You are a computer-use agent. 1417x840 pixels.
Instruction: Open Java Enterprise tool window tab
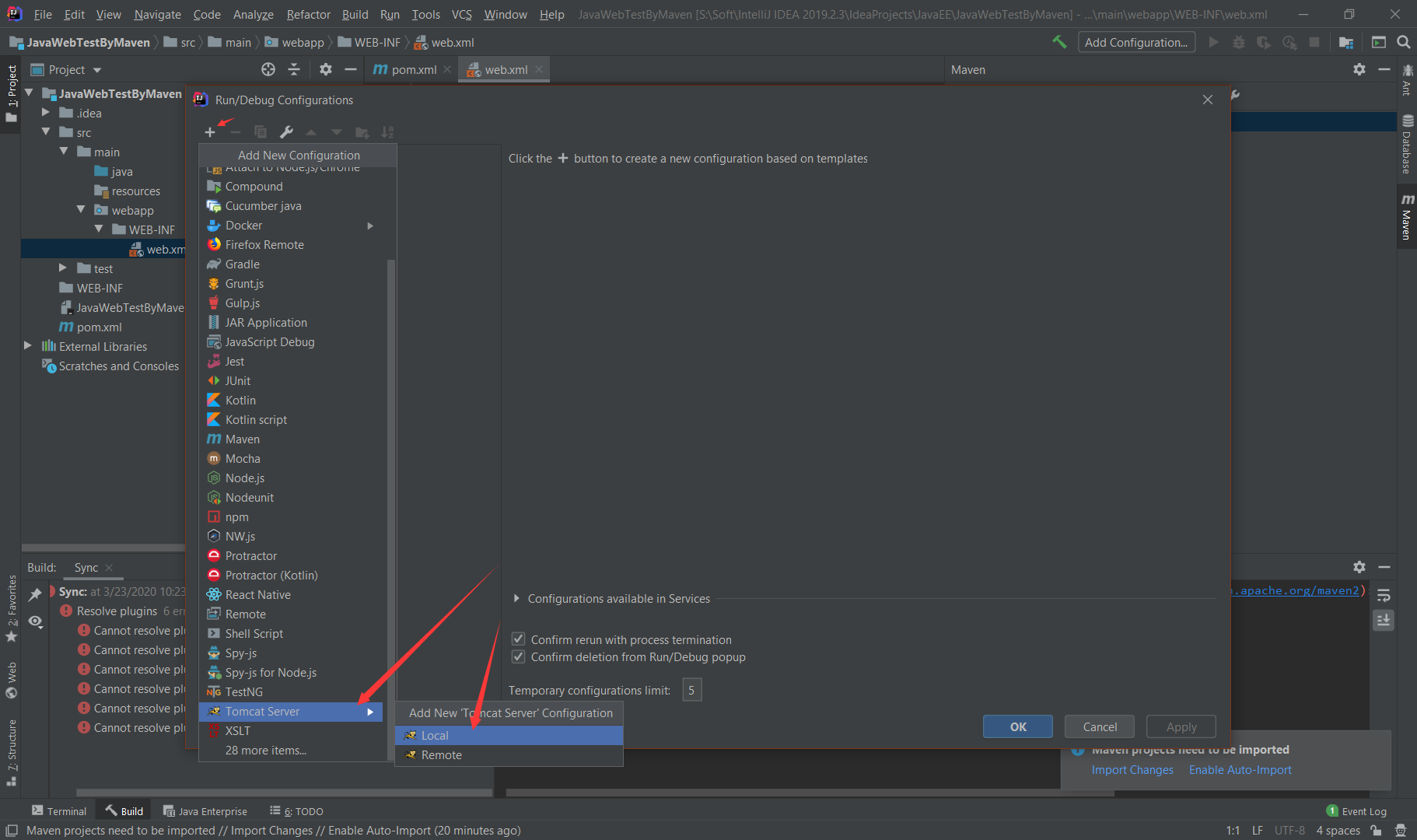click(205, 810)
